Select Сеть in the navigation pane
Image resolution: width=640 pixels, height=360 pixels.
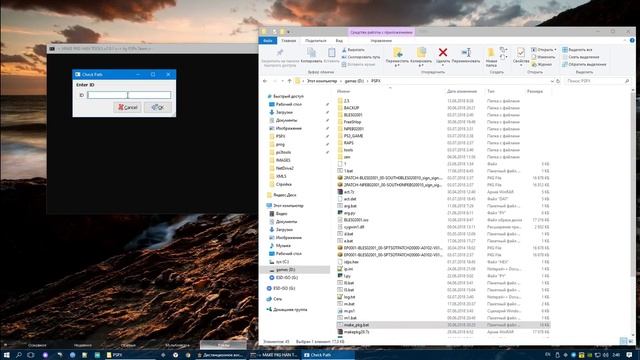(x=278, y=299)
